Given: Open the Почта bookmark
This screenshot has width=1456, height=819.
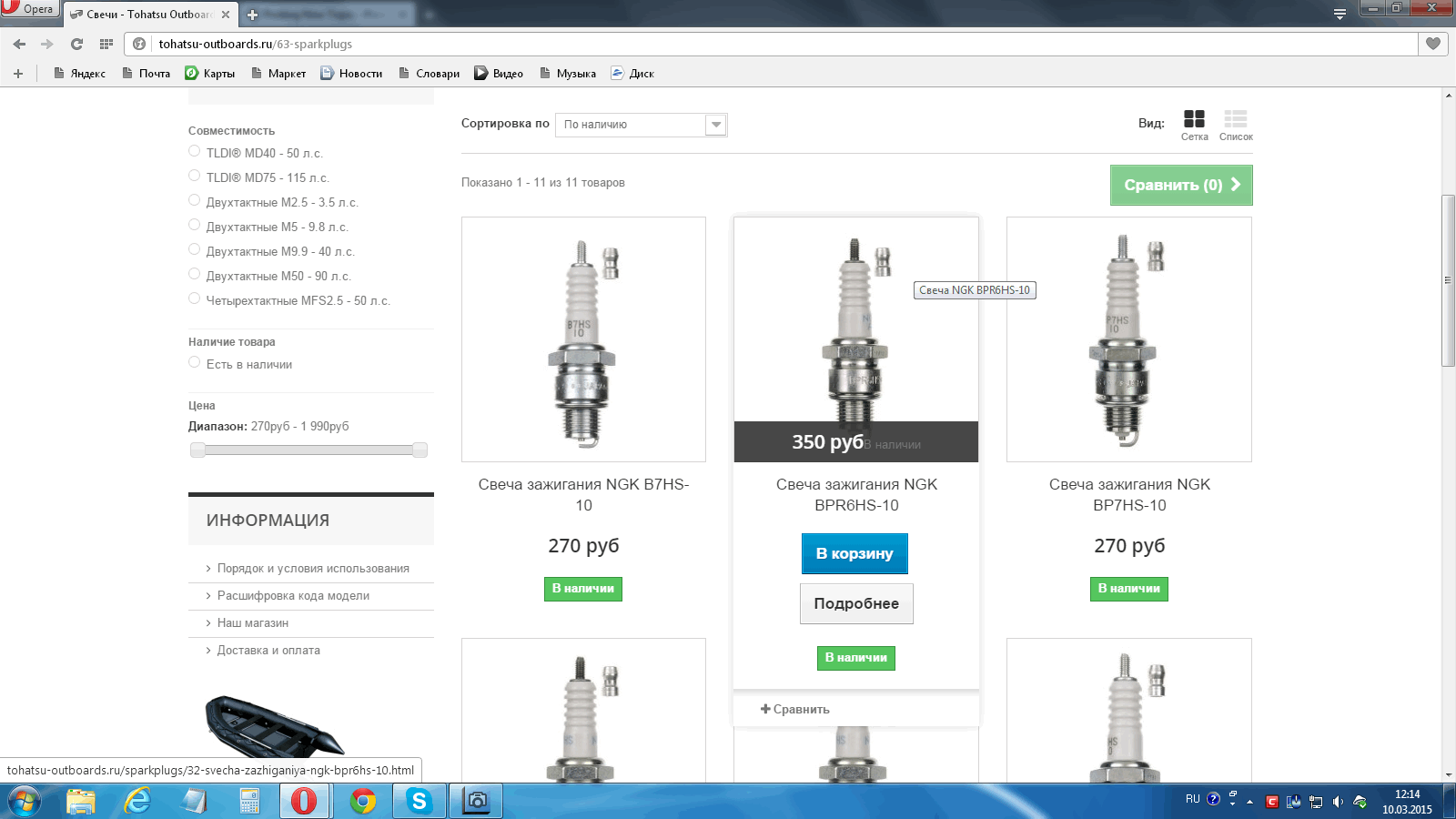Looking at the screenshot, I should [x=147, y=74].
